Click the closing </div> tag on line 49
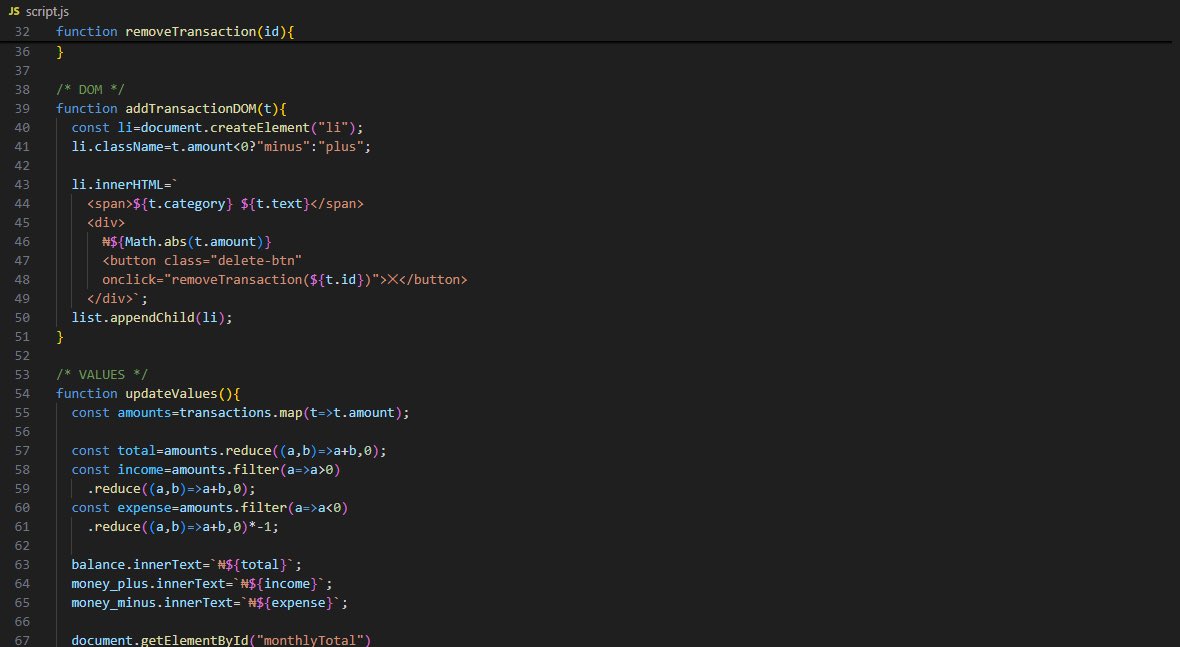Viewport: 1180px width, 647px height. pos(110,299)
